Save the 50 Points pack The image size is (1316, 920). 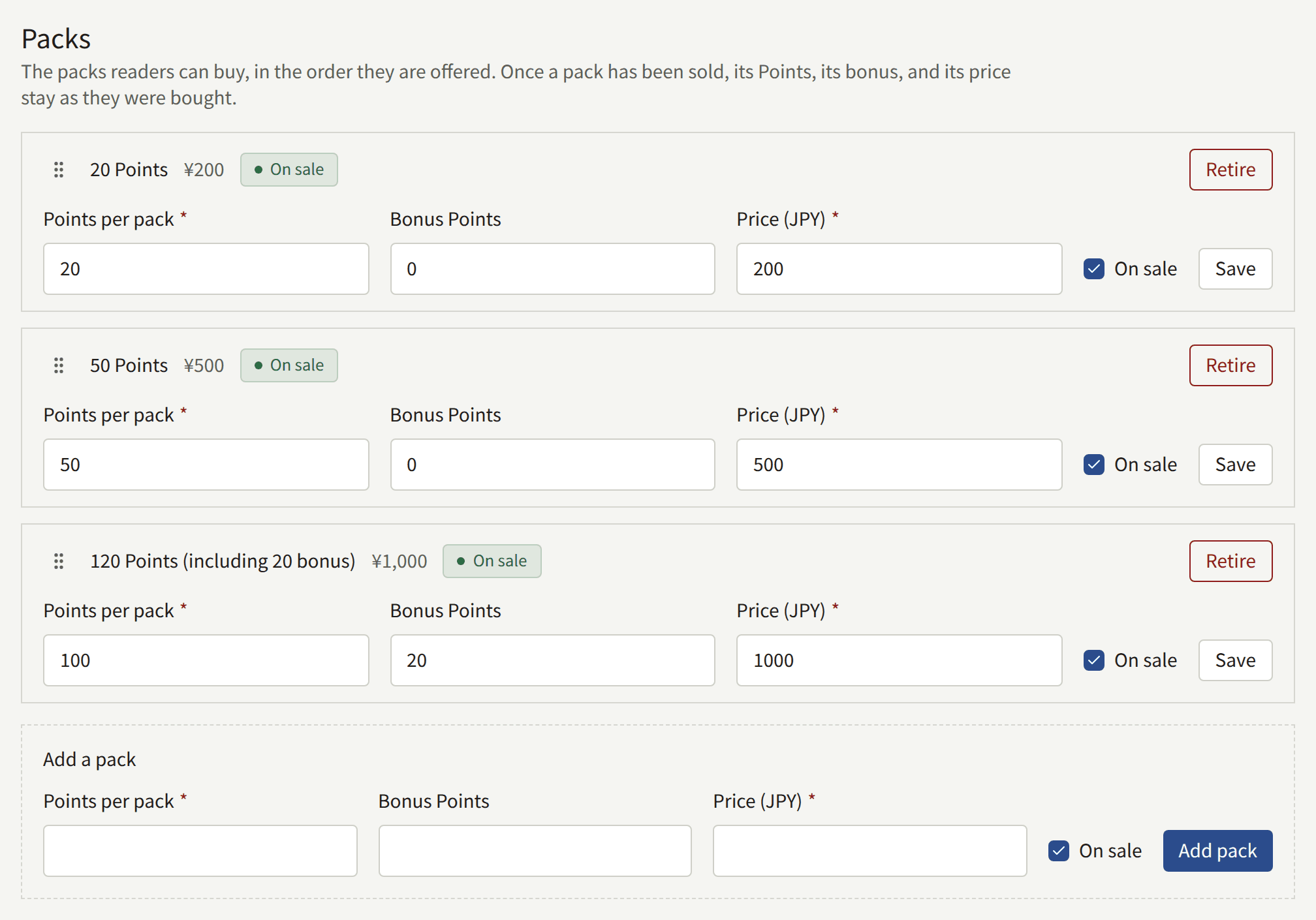[x=1235, y=465]
